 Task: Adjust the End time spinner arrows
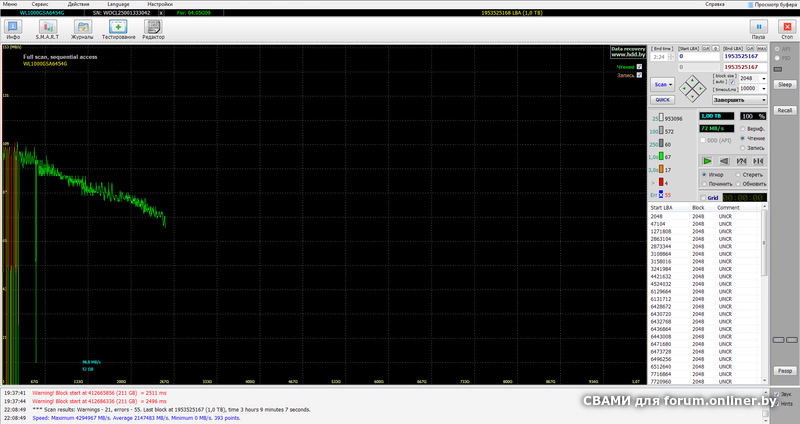point(671,57)
